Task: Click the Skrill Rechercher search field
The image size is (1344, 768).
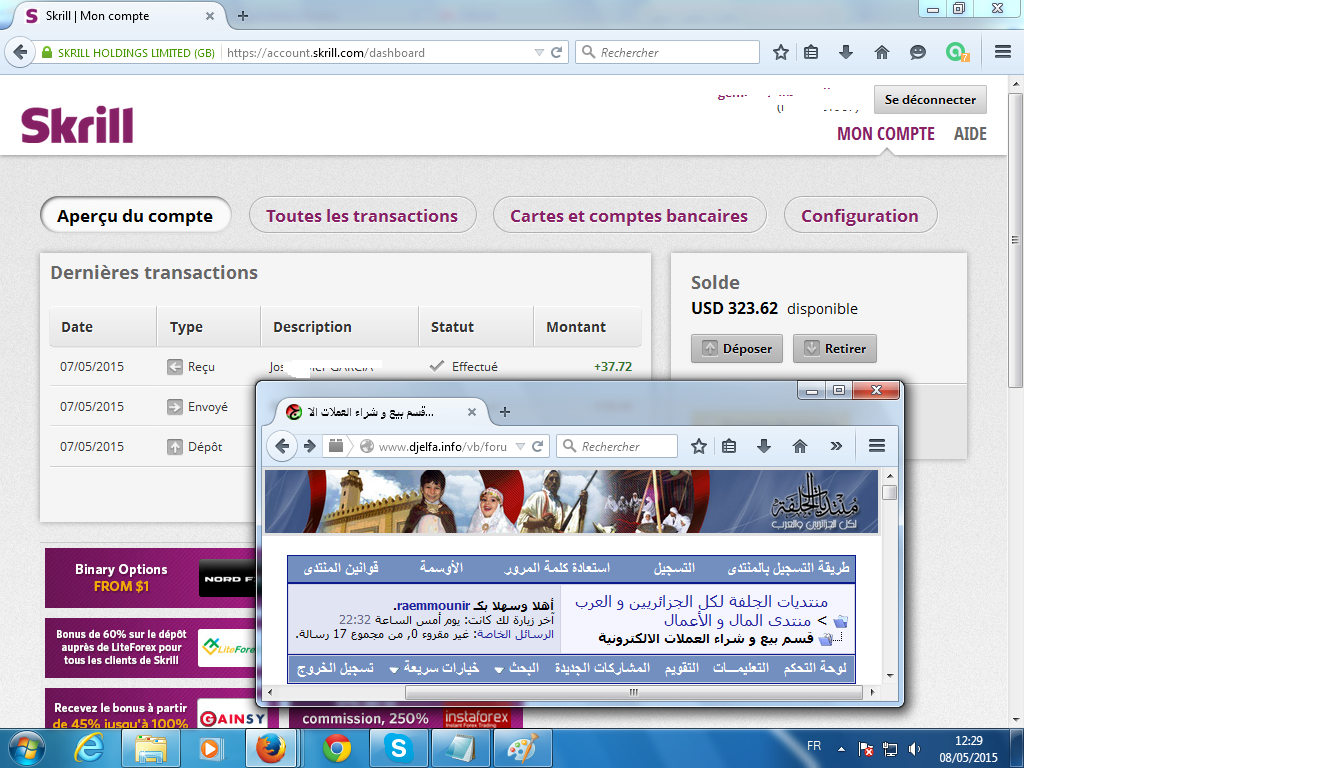Action: (x=667, y=52)
